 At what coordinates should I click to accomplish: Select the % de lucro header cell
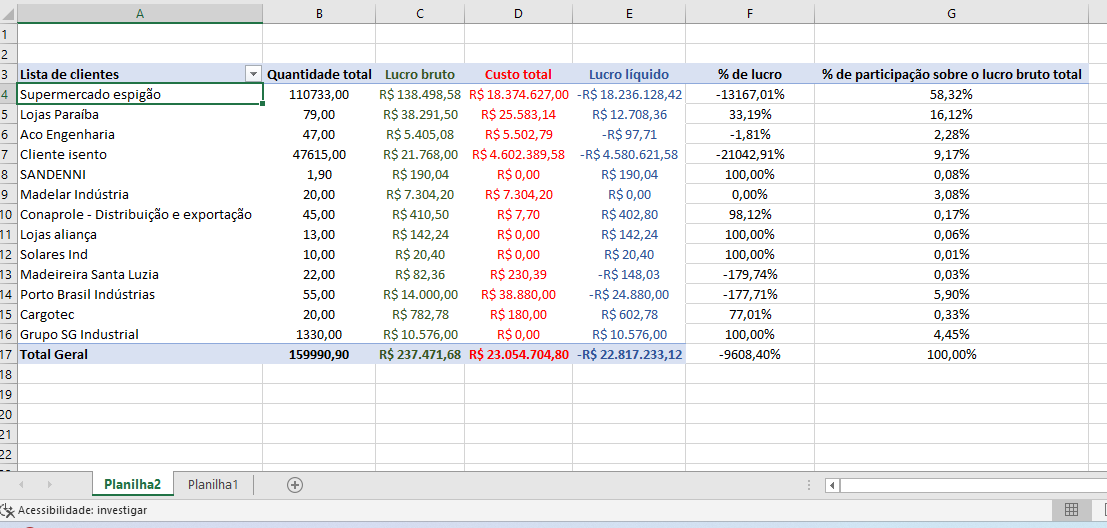(750, 74)
